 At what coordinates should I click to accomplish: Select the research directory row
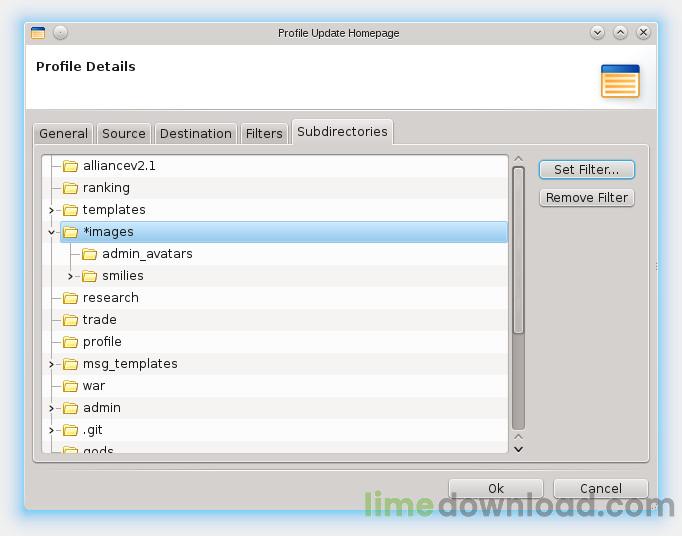(x=275, y=298)
